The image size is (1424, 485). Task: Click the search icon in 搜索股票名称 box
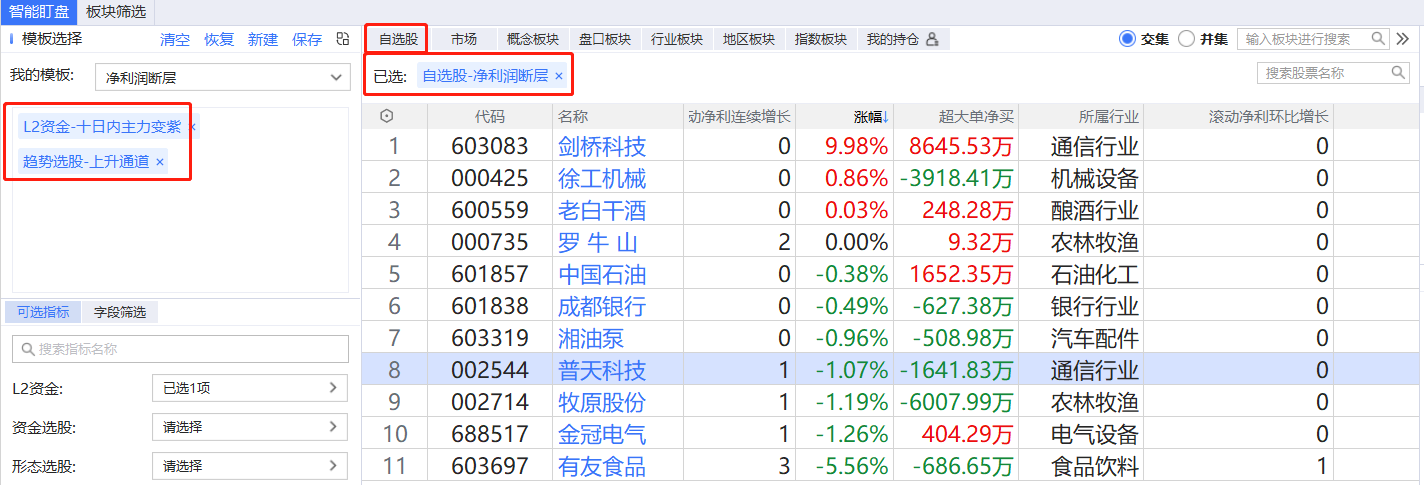[x=1398, y=73]
